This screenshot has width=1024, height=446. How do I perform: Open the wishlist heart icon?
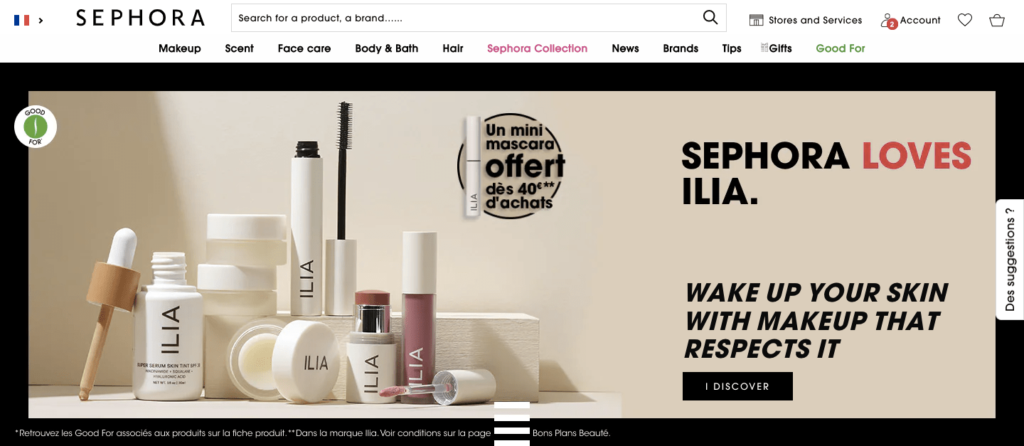[965, 20]
